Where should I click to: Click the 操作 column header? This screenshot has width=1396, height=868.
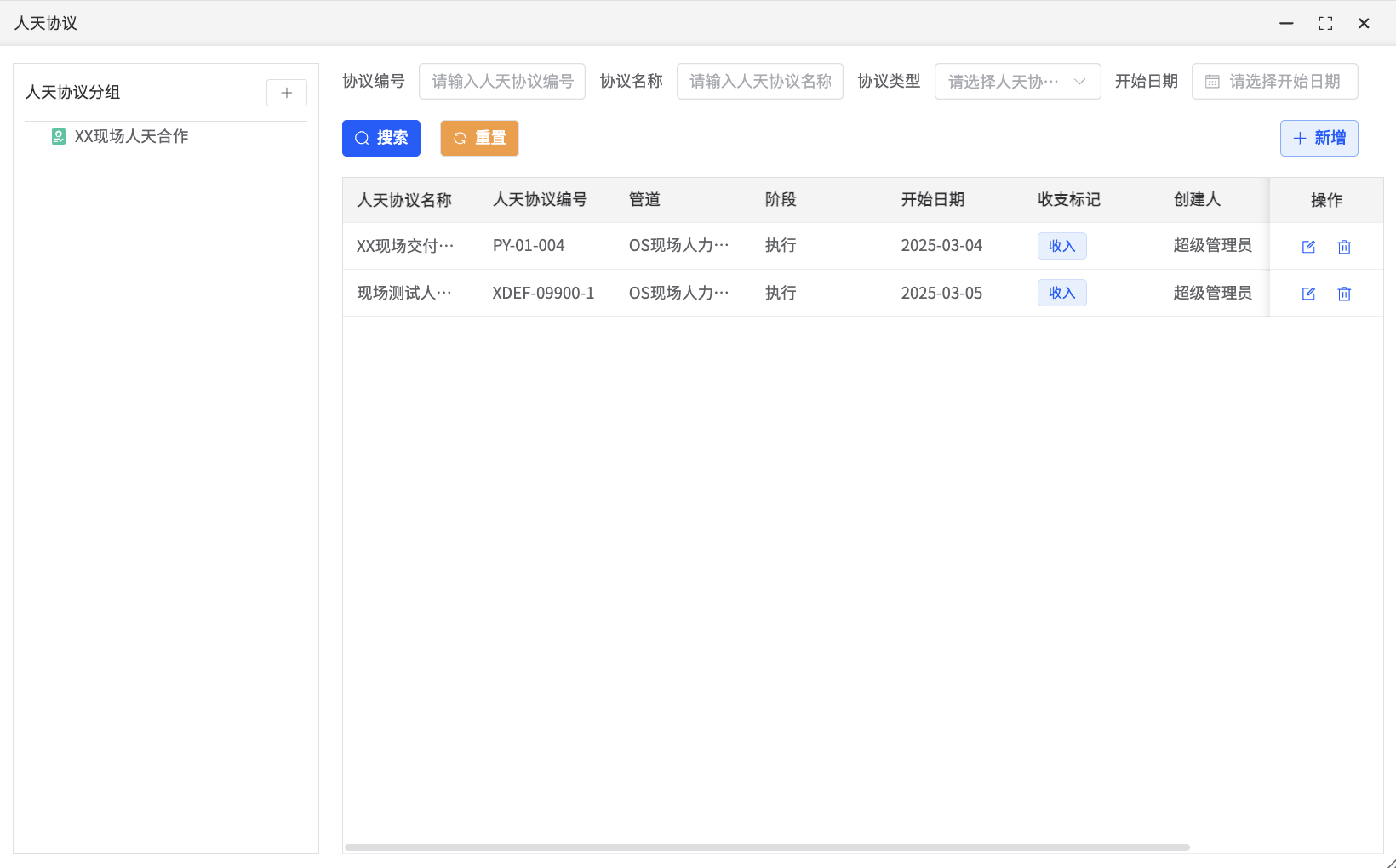pyautogui.click(x=1326, y=200)
